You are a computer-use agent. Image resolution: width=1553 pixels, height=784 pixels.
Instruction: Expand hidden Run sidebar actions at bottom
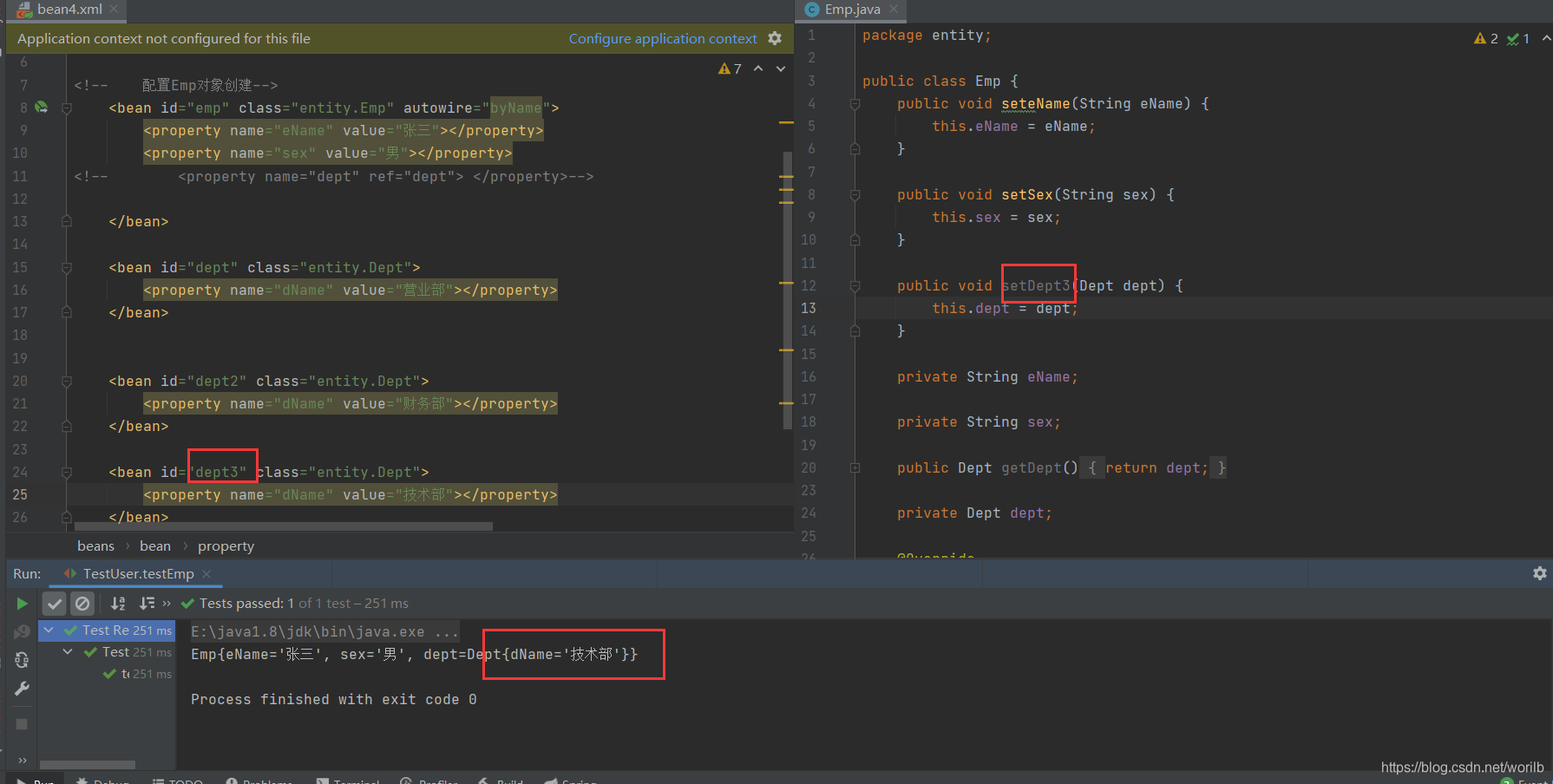22,761
